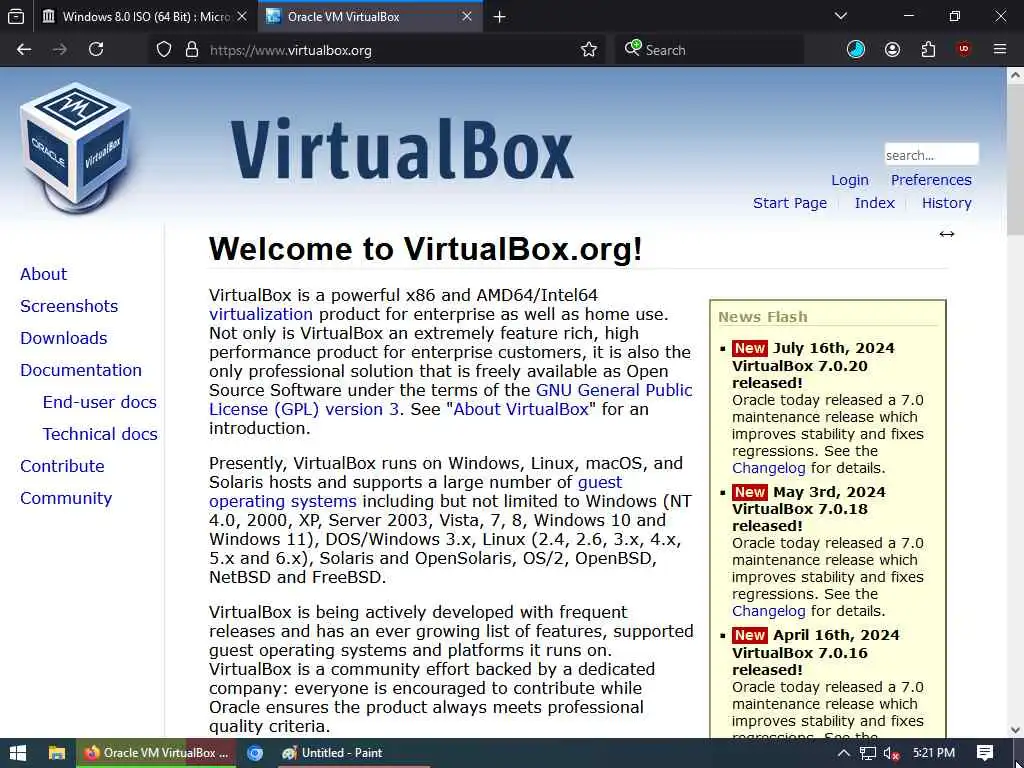Open Documentation in the sidebar
The image size is (1024, 768).
(80, 370)
